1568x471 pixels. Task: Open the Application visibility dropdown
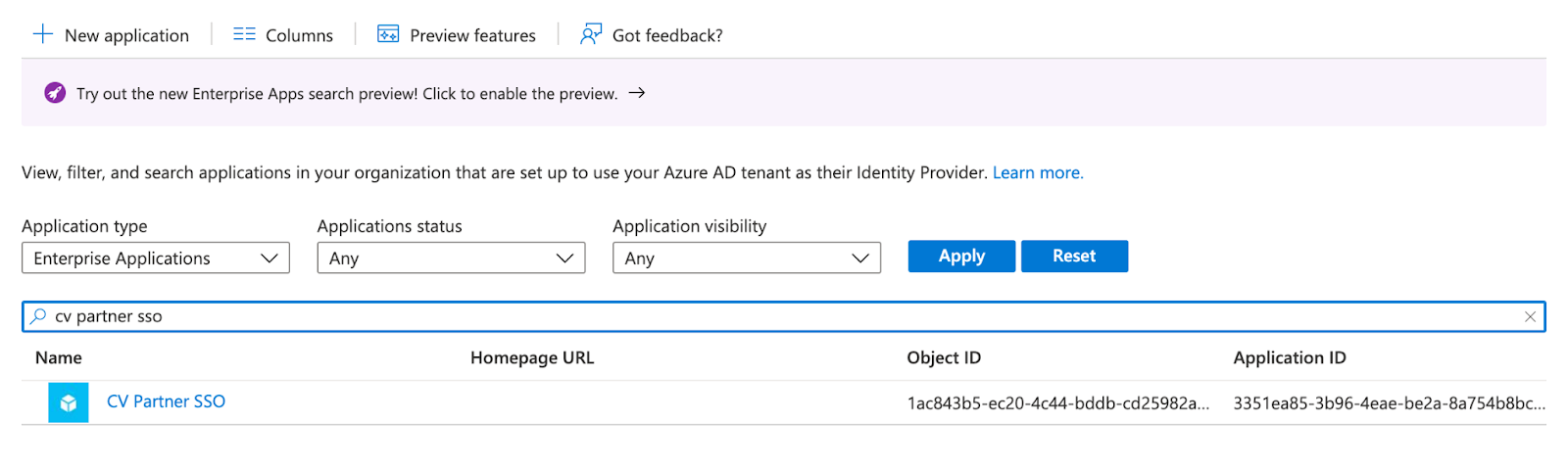[746, 259]
